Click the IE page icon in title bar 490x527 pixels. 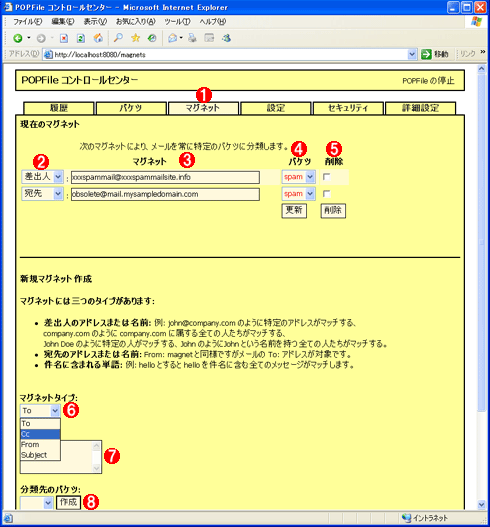tap(7, 7)
